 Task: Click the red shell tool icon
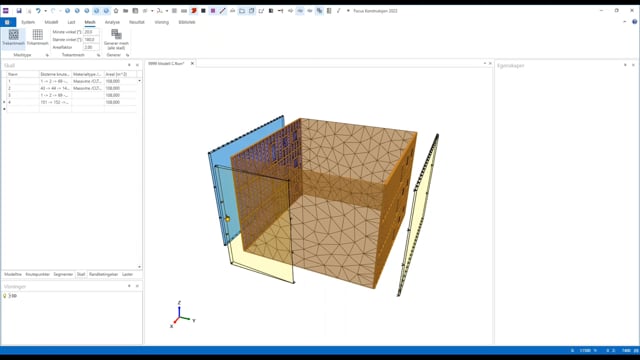point(194,11)
